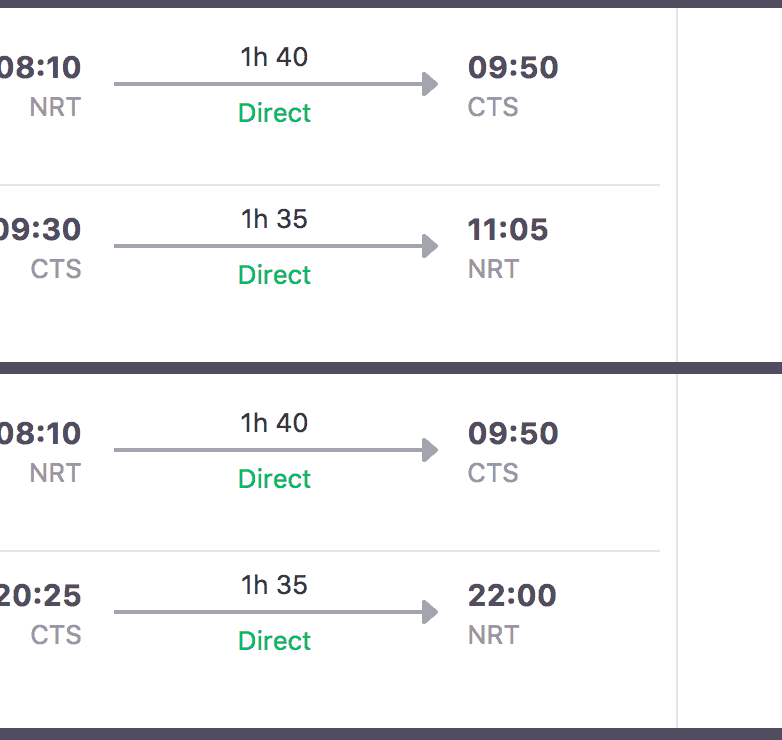Click the first result's 08:10 outbound flight arrow
Image resolution: width=782 pixels, height=740 pixels.
tap(276, 84)
